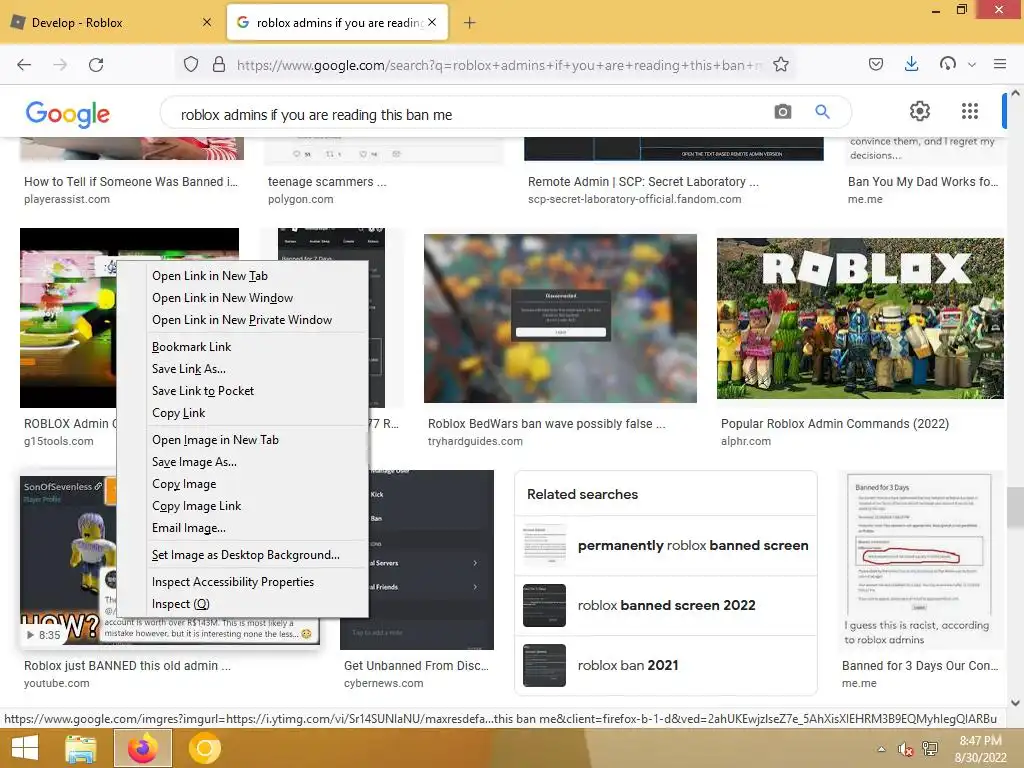The height and width of the screenshot is (768, 1024).
Task: Search by image using the camera icon
Action: 782,112
